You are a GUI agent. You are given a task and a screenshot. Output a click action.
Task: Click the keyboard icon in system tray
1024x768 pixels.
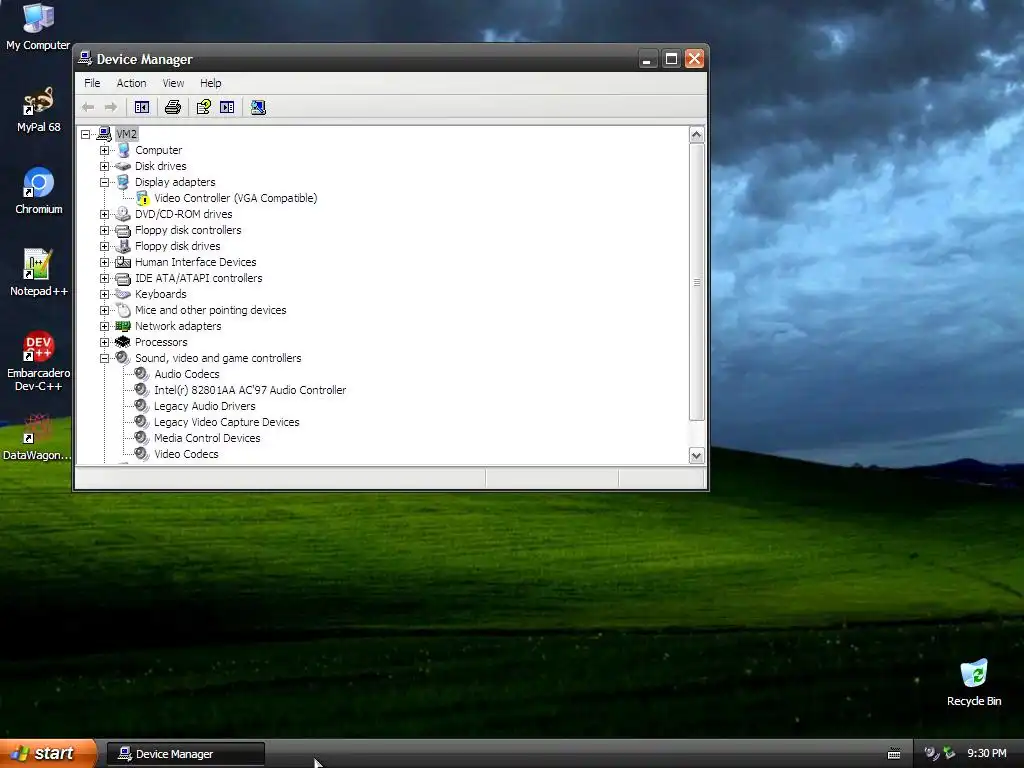tap(894, 754)
